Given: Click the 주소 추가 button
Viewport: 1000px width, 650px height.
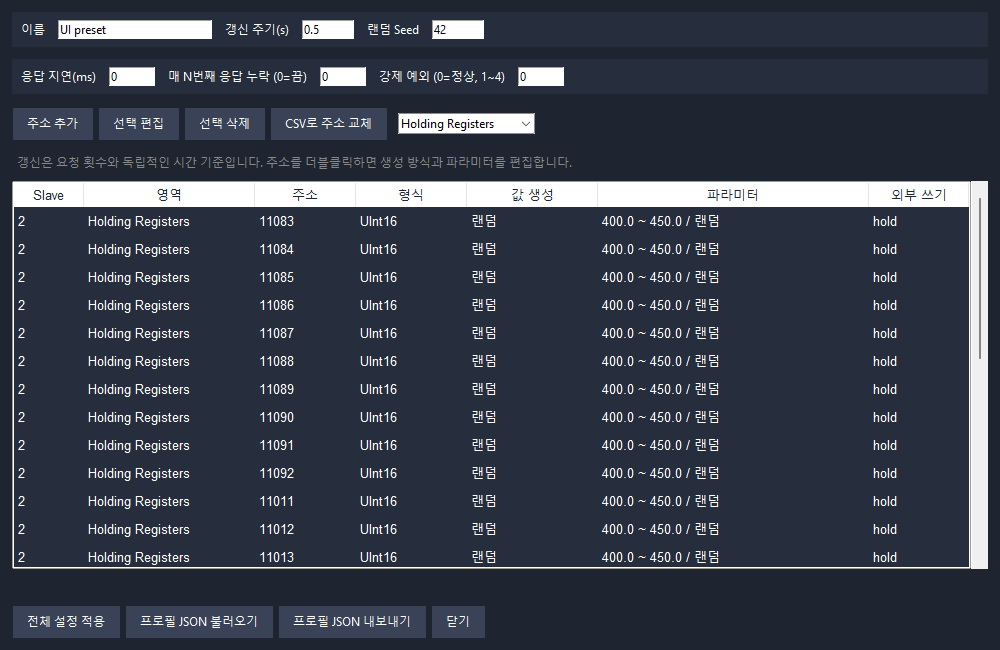Looking at the screenshot, I should pyautogui.click(x=53, y=124).
